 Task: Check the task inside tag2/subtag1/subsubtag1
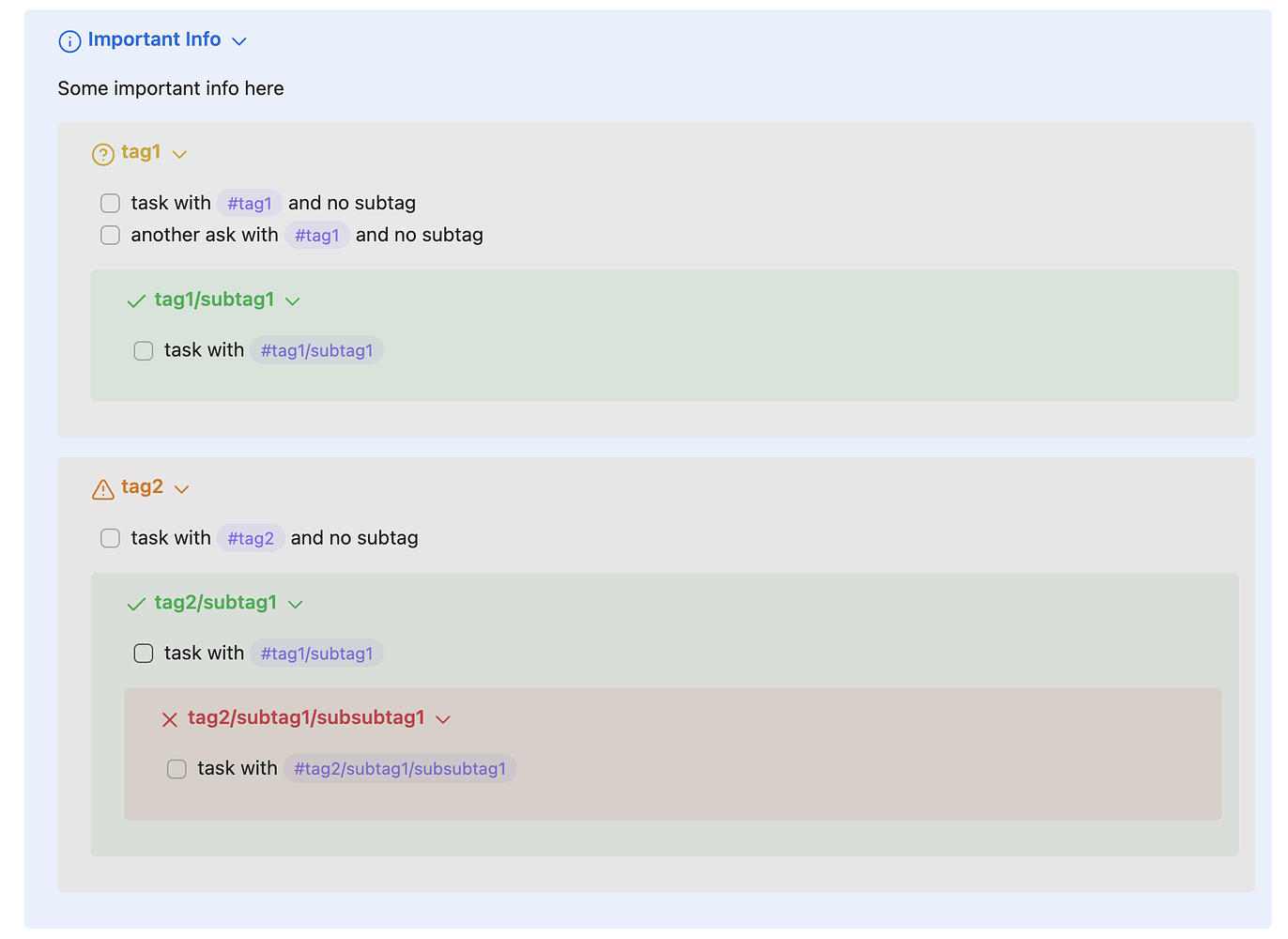click(x=176, y=768)
